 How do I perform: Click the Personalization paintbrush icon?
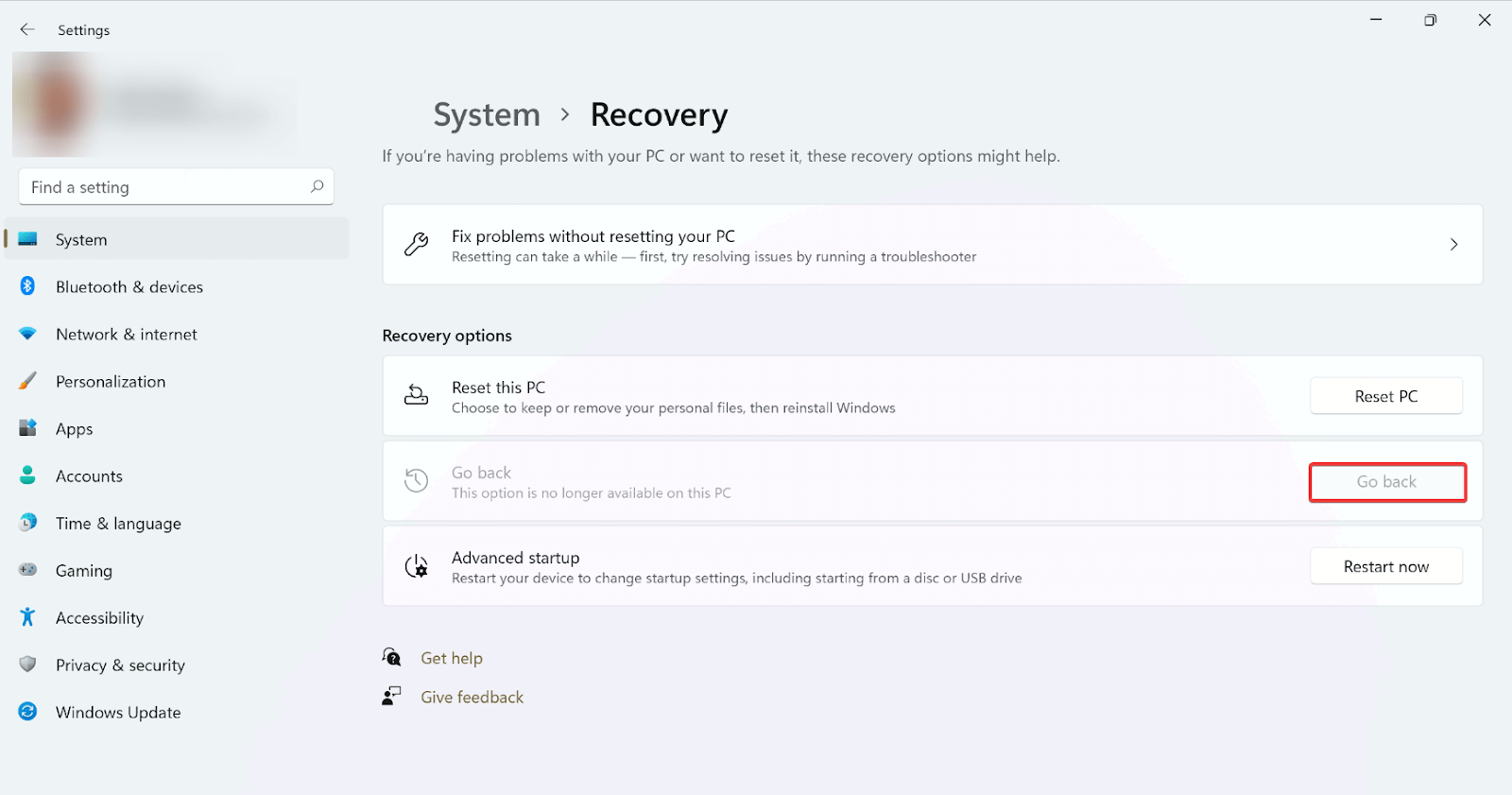(27, 381)
